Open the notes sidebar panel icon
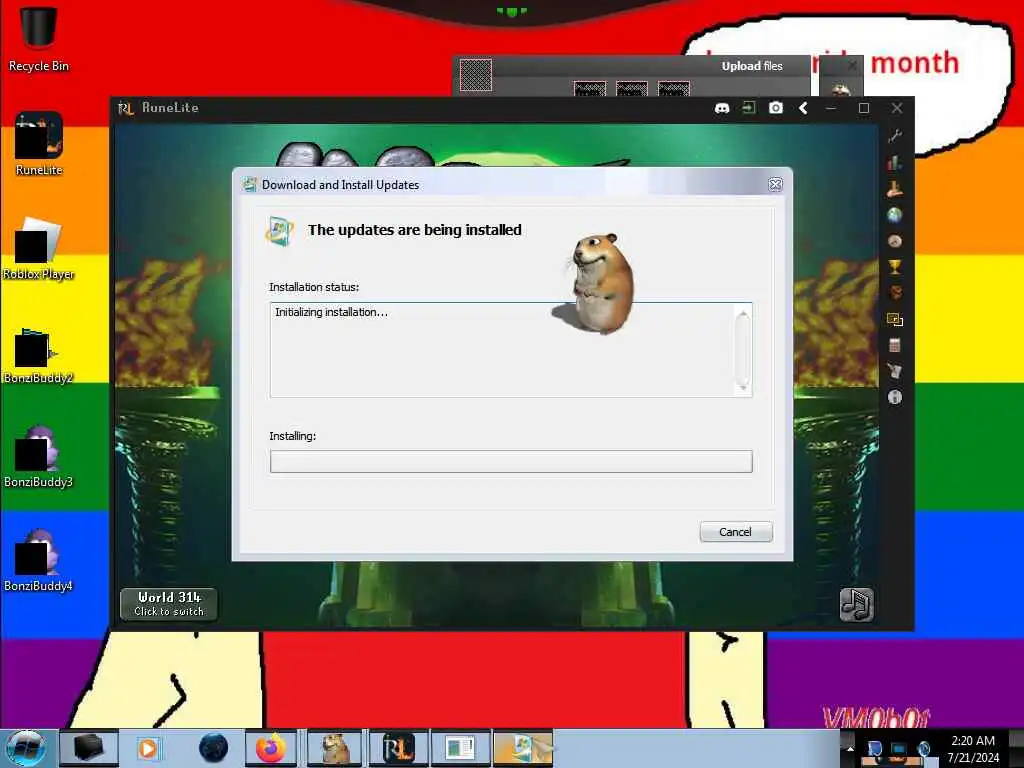1024x768 pixels. pyautogui.click(x=895, y=371)
